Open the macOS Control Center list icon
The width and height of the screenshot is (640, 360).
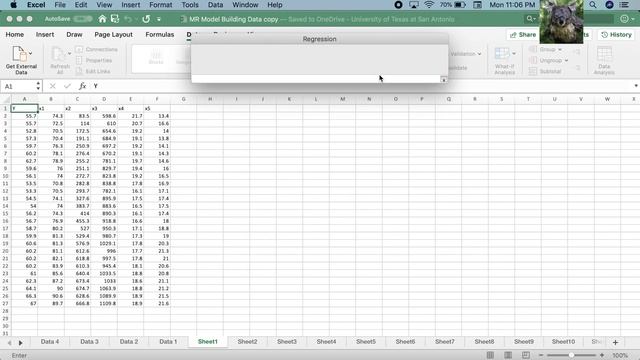(x=624, y=5)
